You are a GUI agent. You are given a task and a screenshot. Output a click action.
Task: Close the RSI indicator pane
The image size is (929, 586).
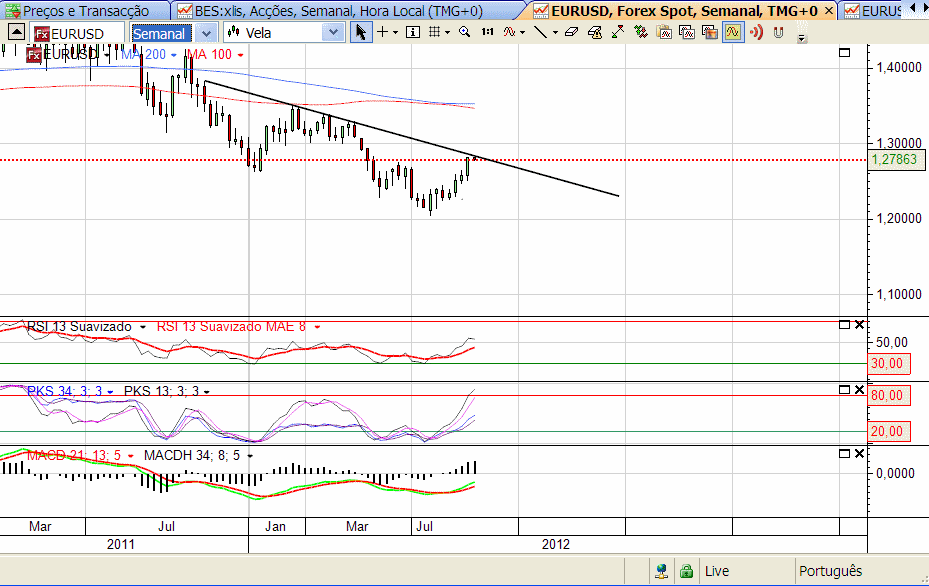[x=860, y=325]
